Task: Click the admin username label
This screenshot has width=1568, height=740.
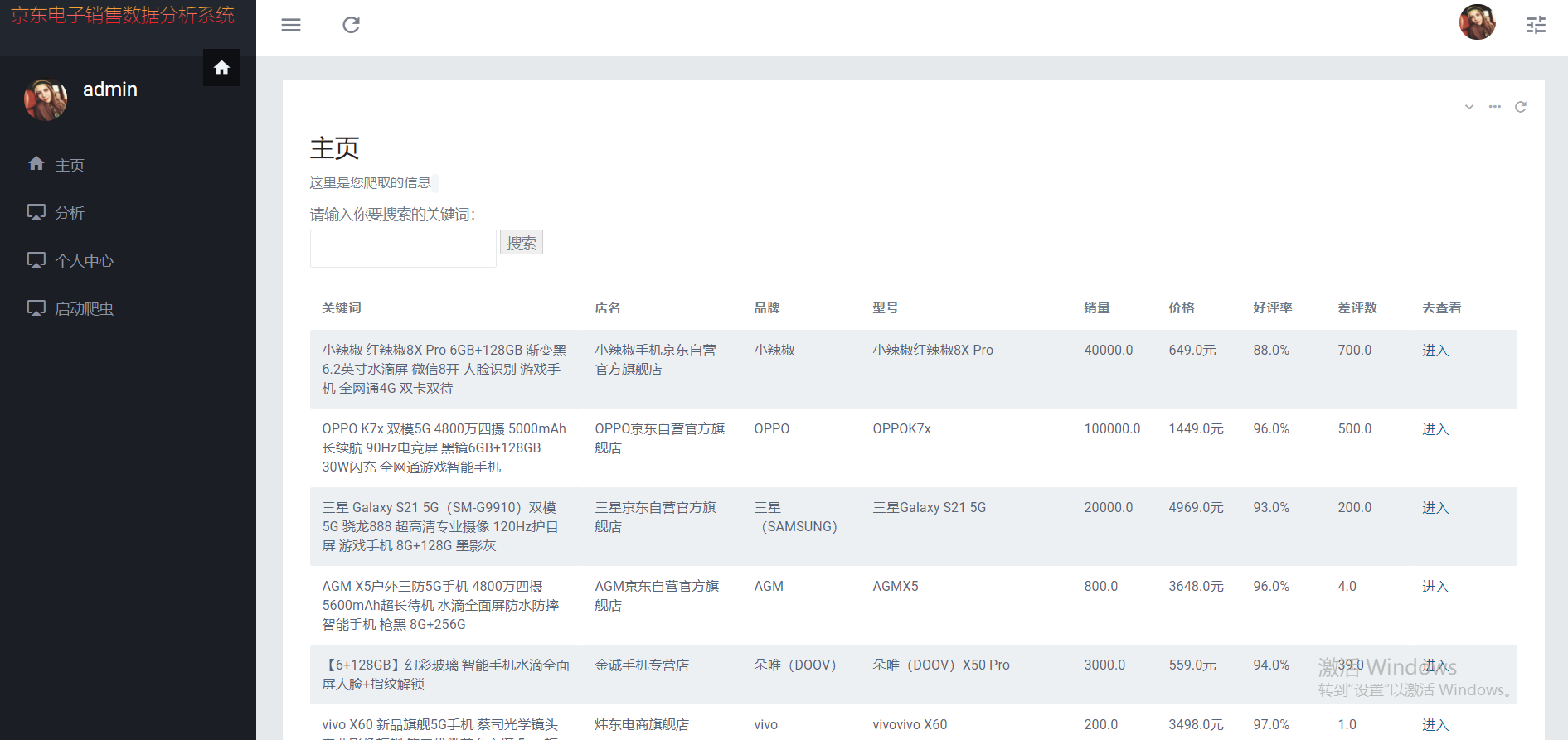Action: pos(110,89)
